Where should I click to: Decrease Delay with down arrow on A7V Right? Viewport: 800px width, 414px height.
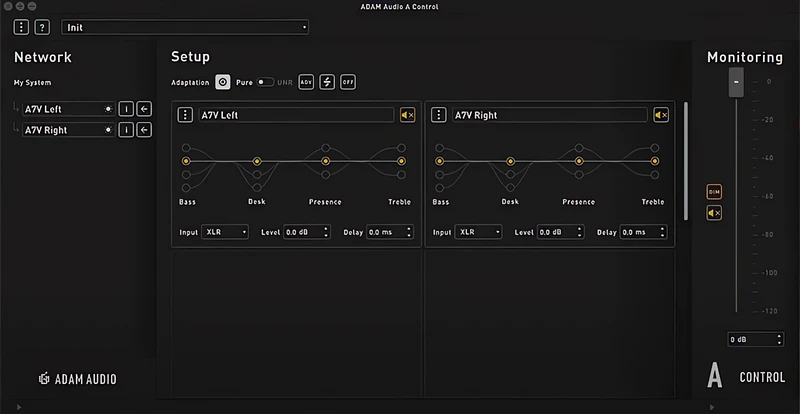pyautogui.click(x=663, y=236)
